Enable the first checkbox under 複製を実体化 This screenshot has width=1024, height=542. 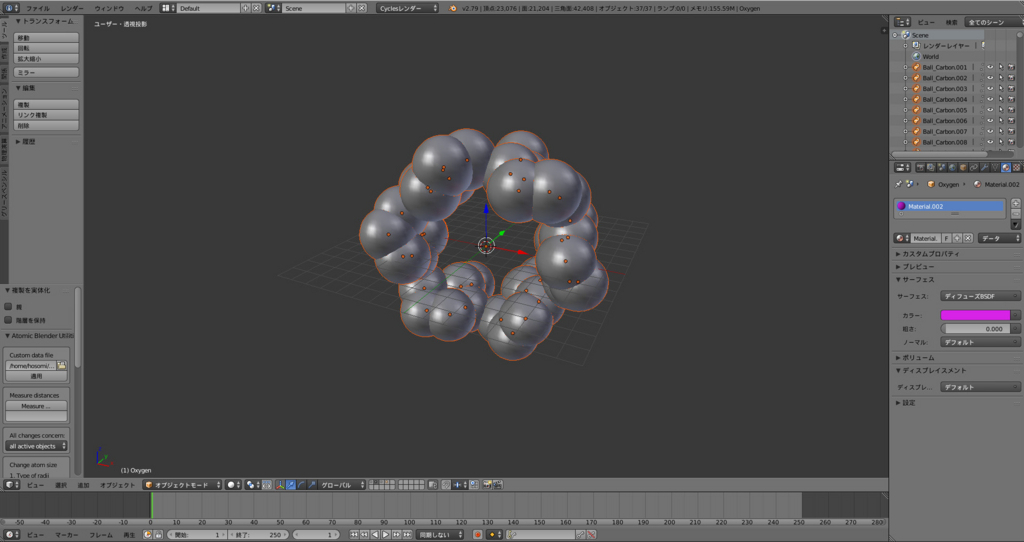pyautogui.click(x=8, y=306)
